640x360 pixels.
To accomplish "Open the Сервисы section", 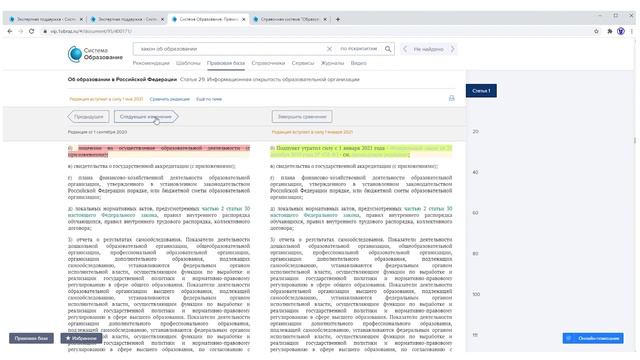I will click(303, 63).
